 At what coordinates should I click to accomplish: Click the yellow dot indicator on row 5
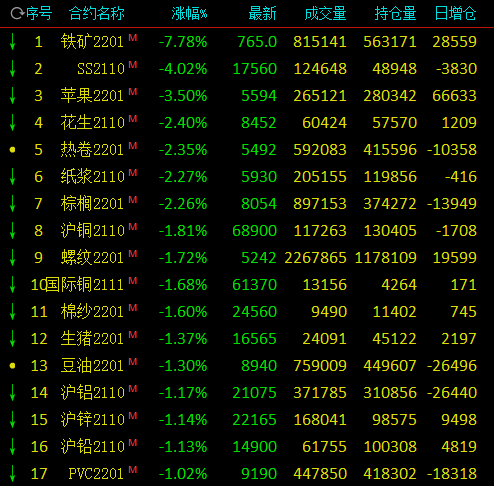(13, 150)
